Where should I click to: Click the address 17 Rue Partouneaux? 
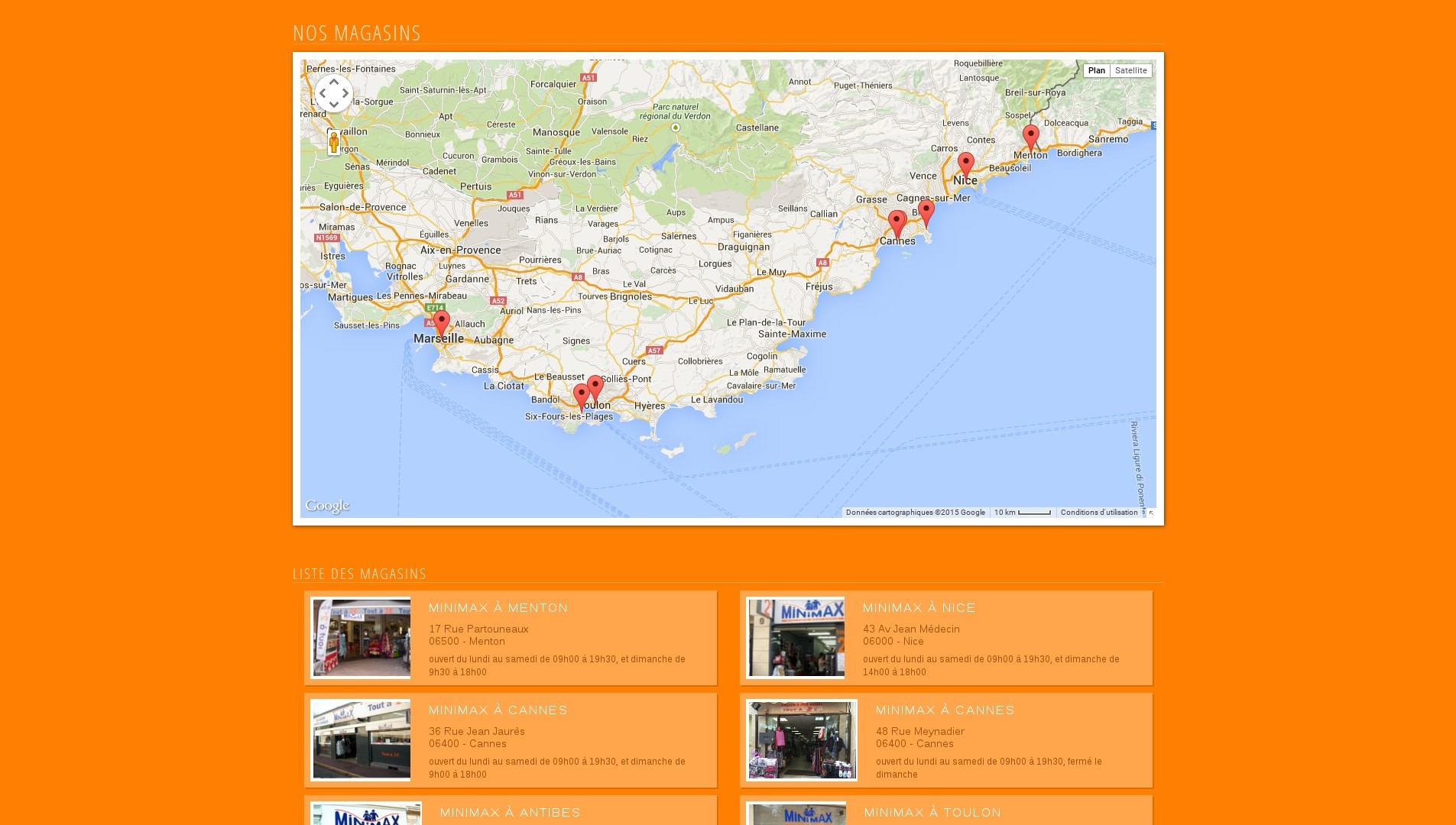[x=478, y=629]
